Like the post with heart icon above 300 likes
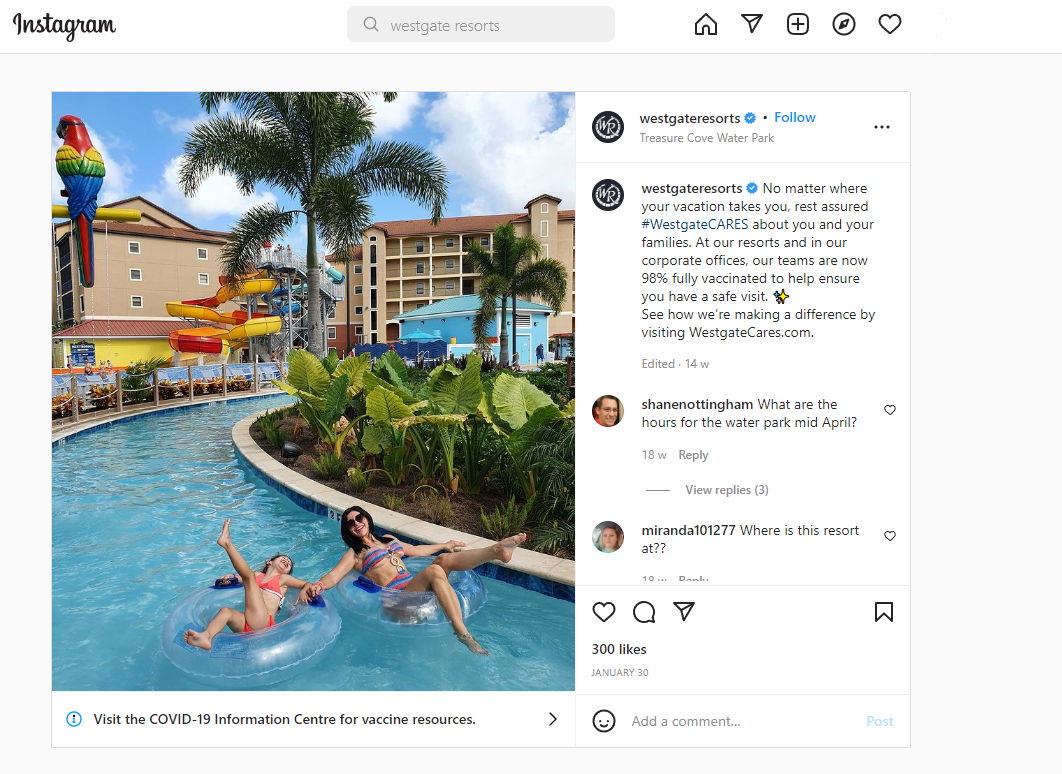 click(603, 612)
